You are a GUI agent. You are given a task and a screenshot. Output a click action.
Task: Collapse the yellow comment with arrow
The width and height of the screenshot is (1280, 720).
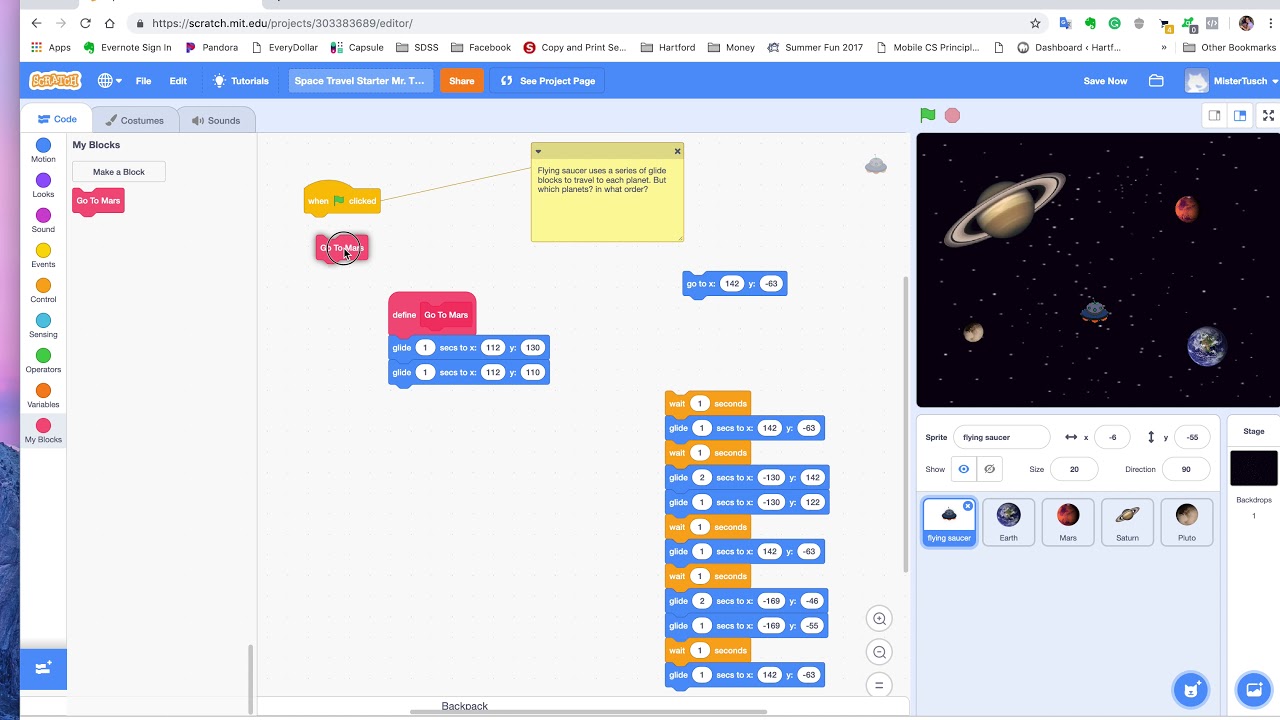click(538, 151)
